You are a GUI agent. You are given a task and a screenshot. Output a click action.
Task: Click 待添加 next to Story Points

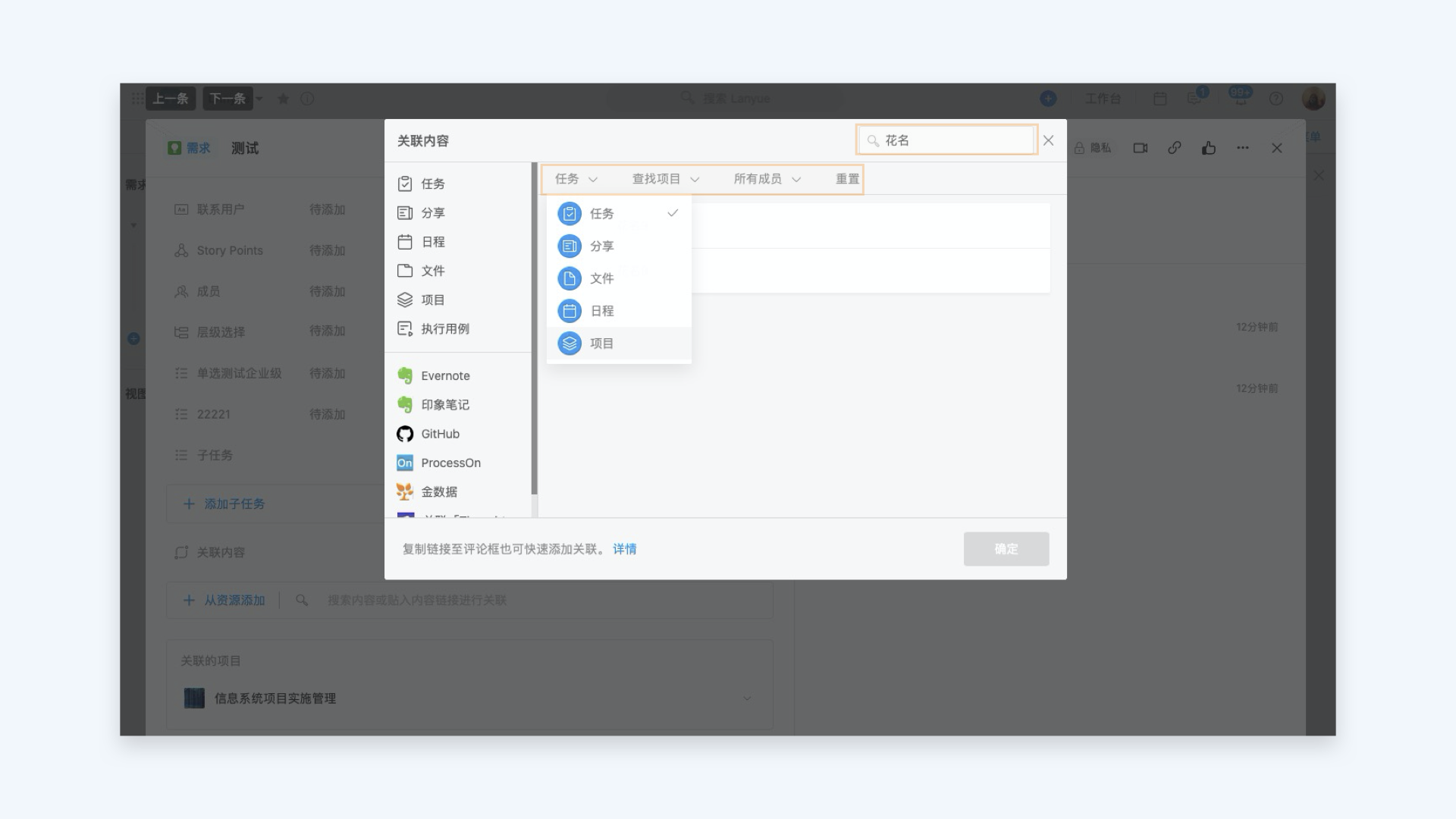coord(327,250)
